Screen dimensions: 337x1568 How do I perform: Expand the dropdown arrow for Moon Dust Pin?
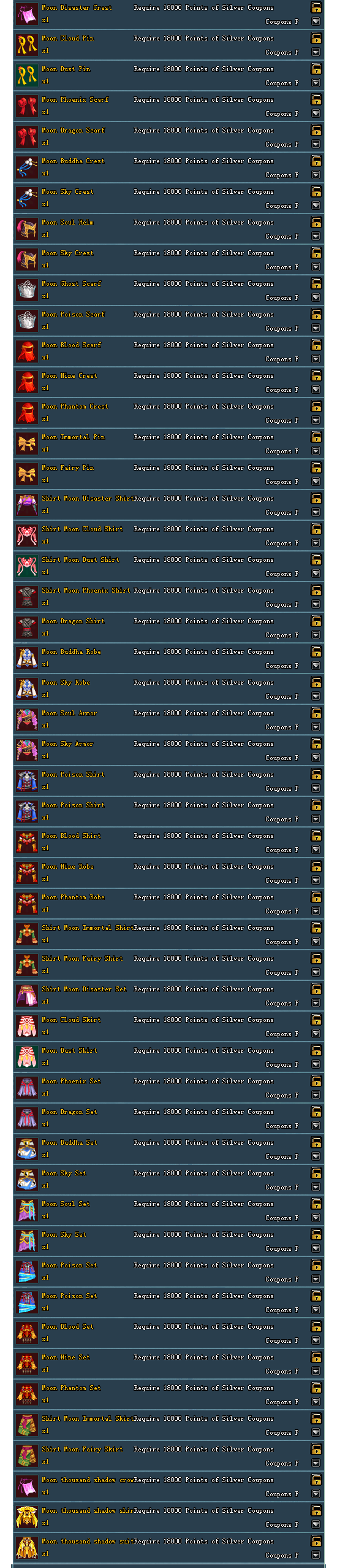316,83
